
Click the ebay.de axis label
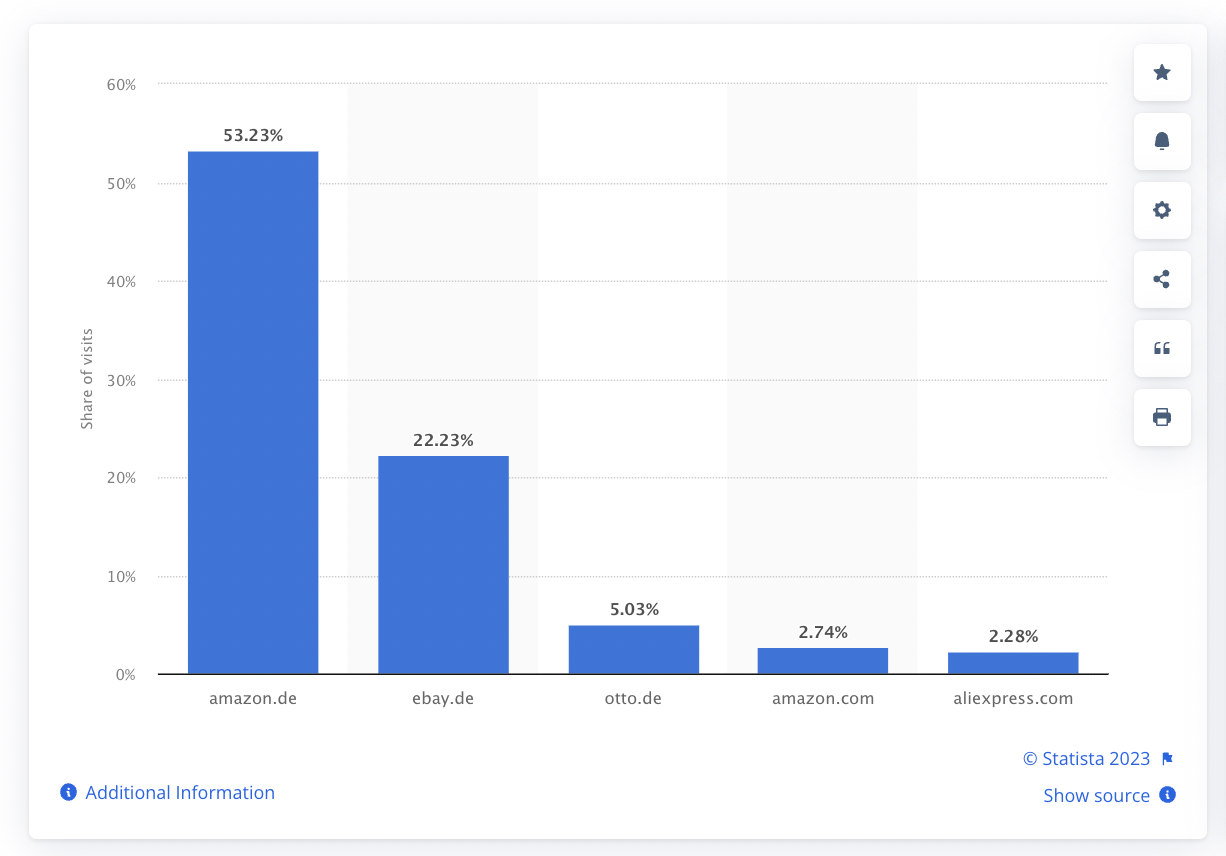coord(443,699)
